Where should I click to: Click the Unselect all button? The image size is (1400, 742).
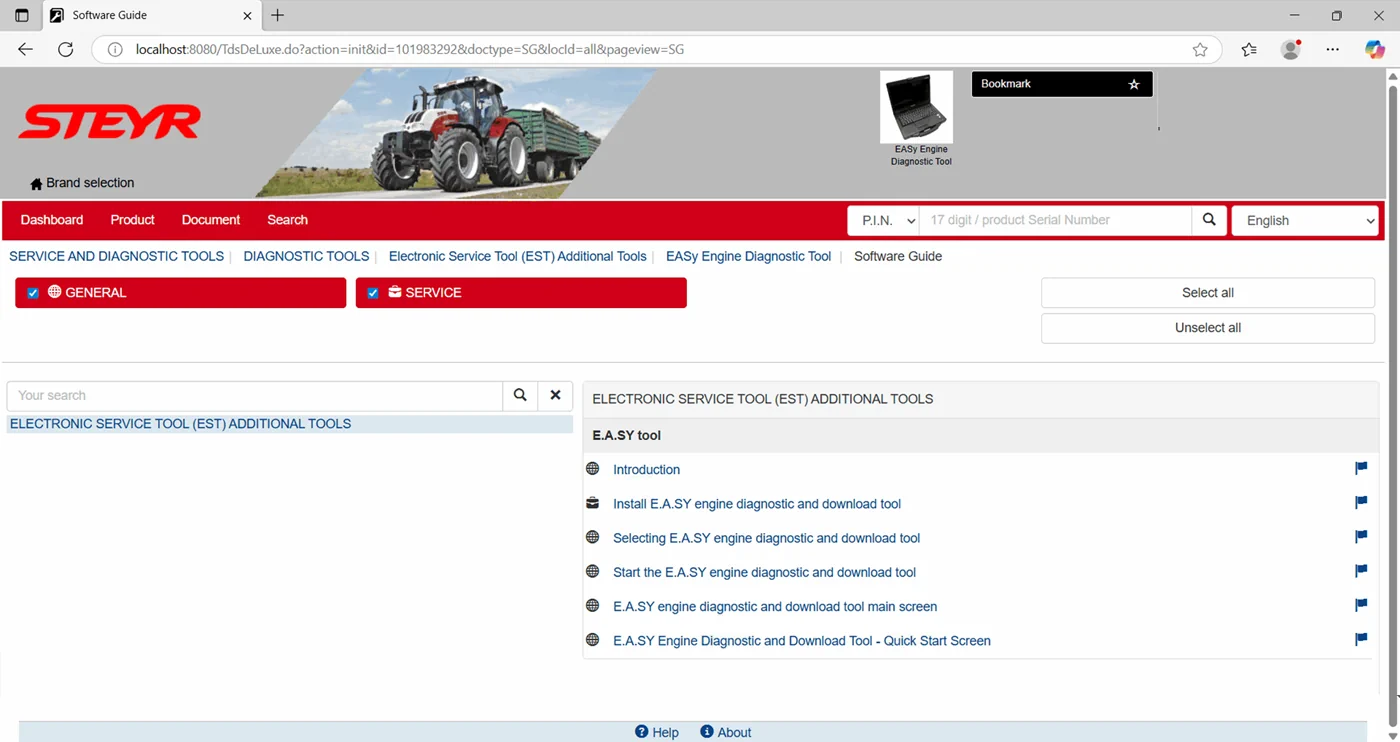click(1208, 328)
